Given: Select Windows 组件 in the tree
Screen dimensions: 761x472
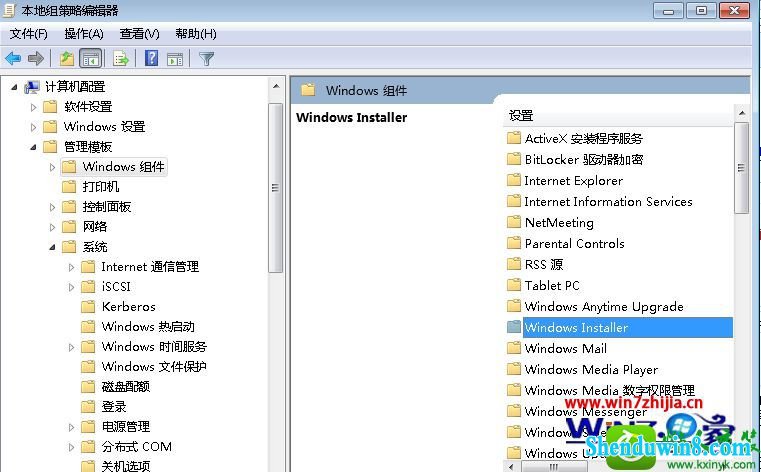Looking at the screenshot, I should click(123, 167).
